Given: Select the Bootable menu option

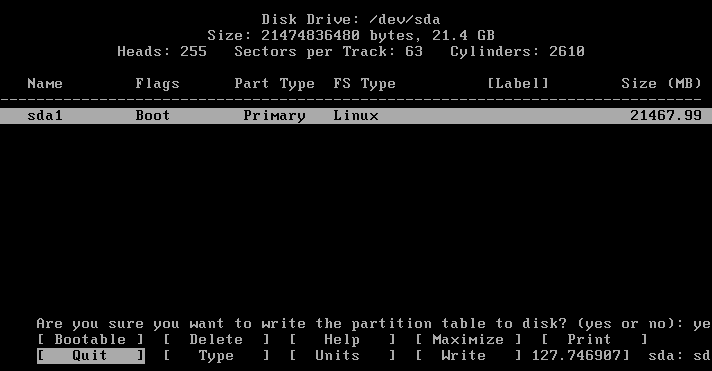Looking at the screenshot, I should click(x=90, y=340).
